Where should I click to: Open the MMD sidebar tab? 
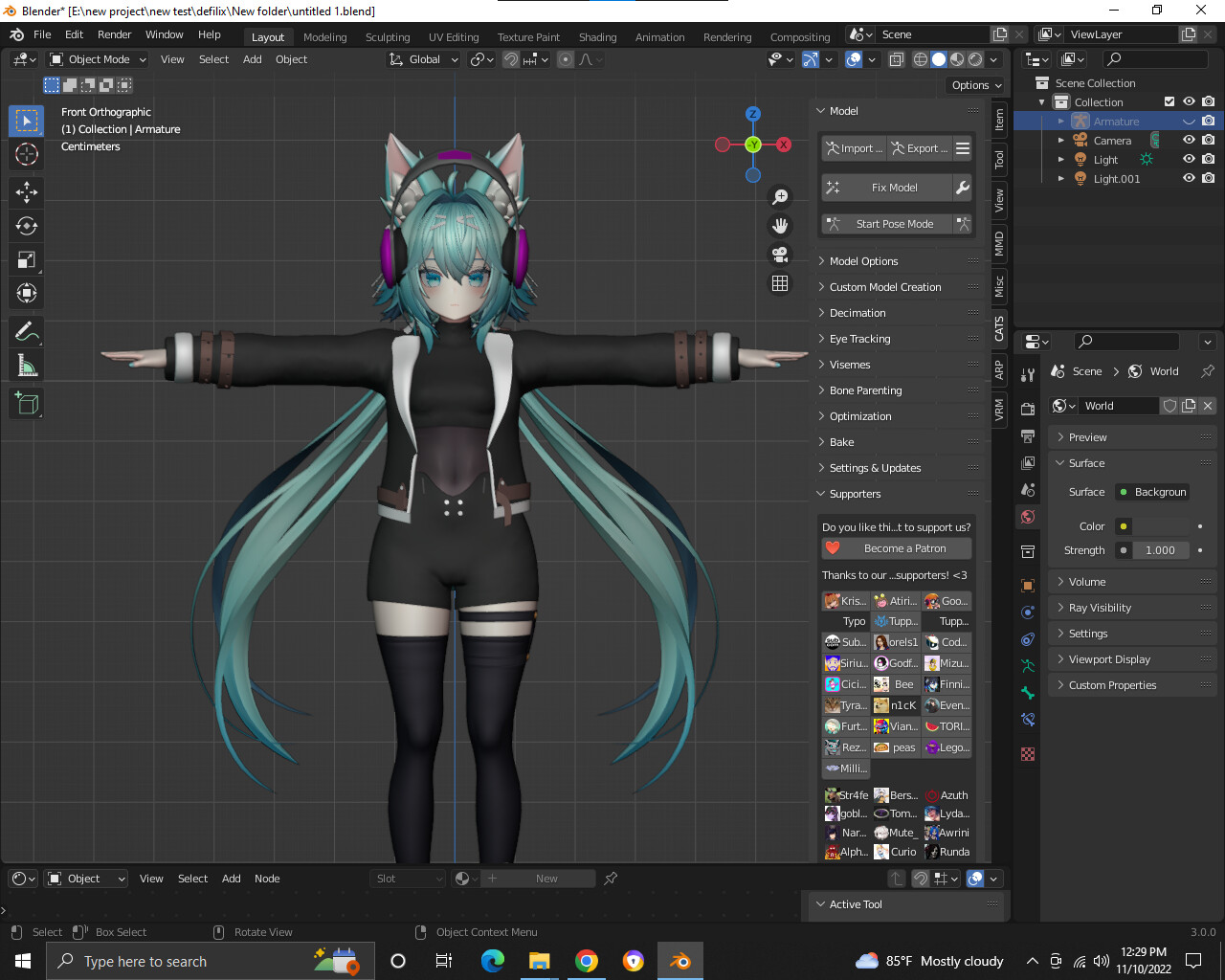tap(999, 244)
